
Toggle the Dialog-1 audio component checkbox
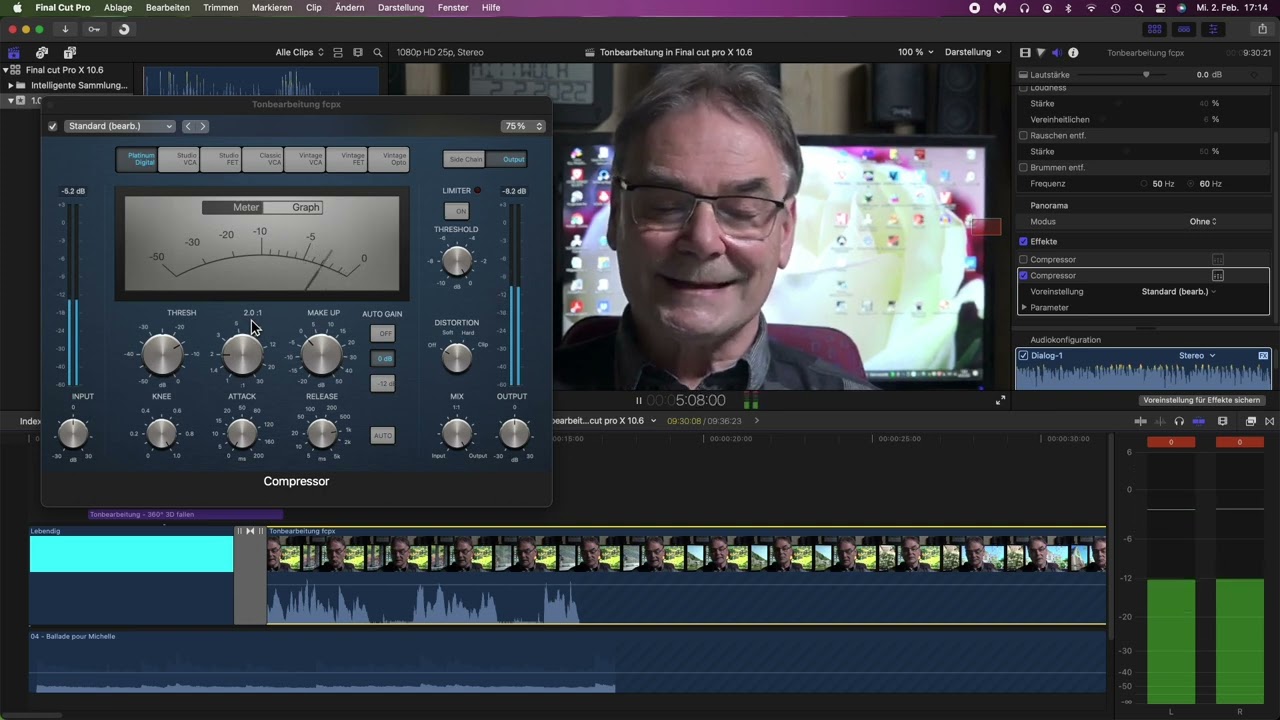pos(1023,355)
